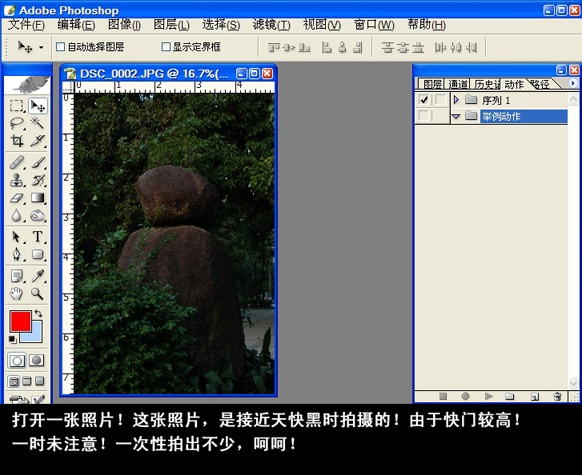Click the play action button

489,396
